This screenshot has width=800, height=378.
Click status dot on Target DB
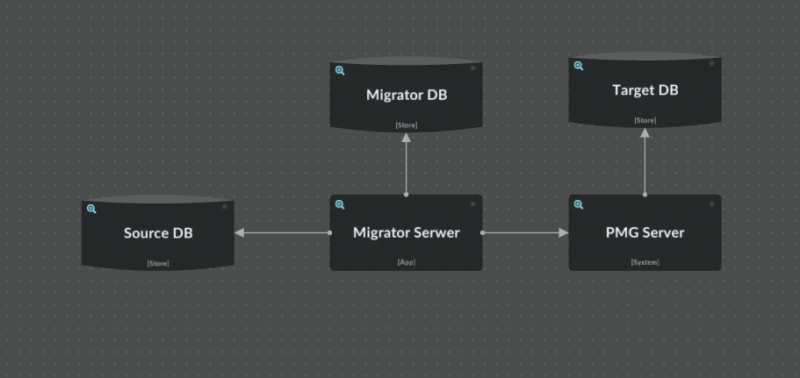(712, 63)
